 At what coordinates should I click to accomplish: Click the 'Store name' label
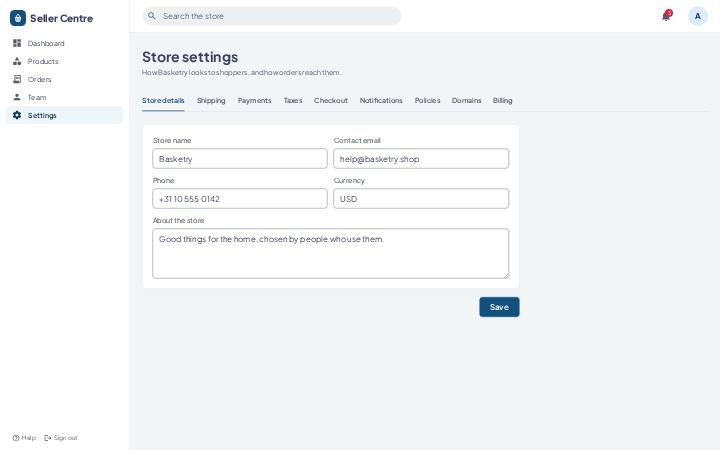(172, 141)
